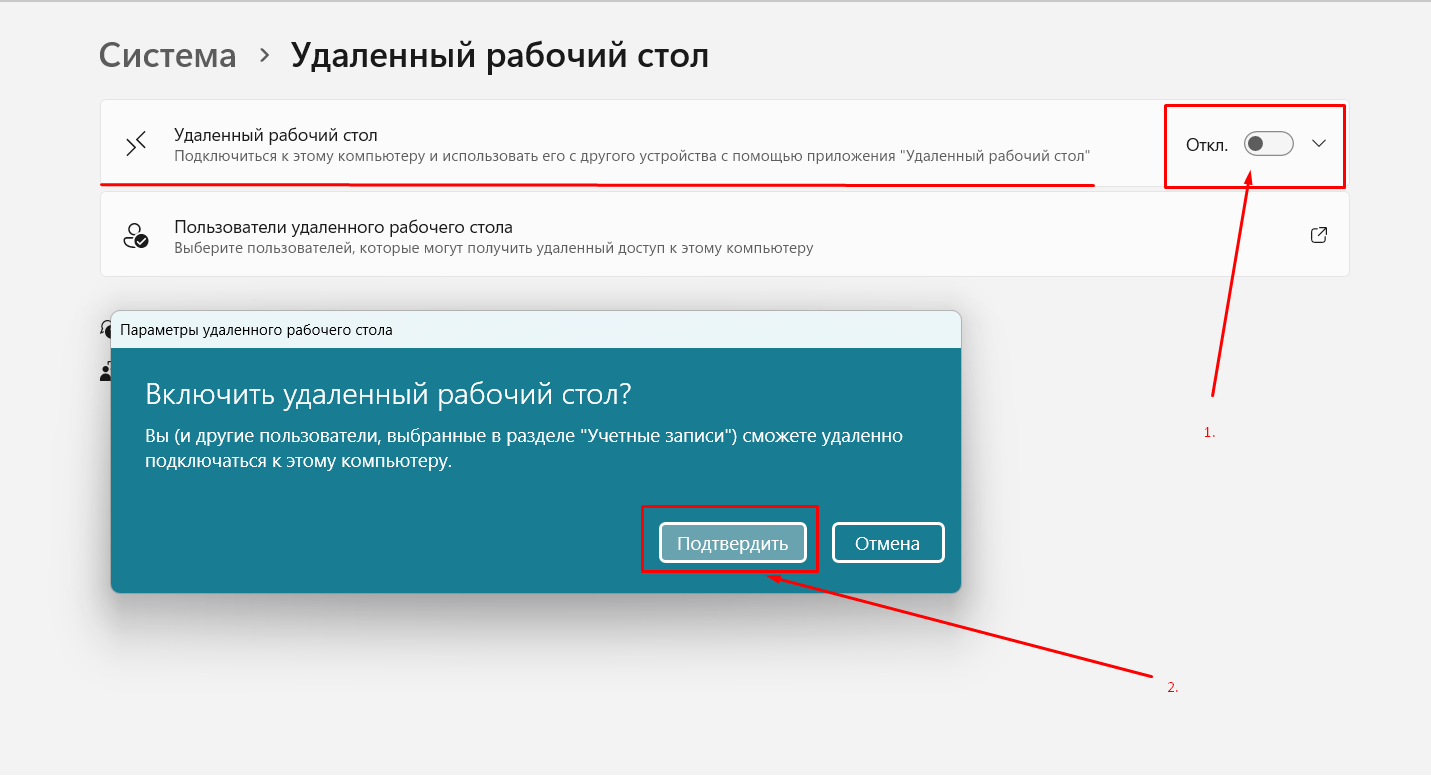Select the "Удаленный рабочий стол" row title

coord(275,135)
